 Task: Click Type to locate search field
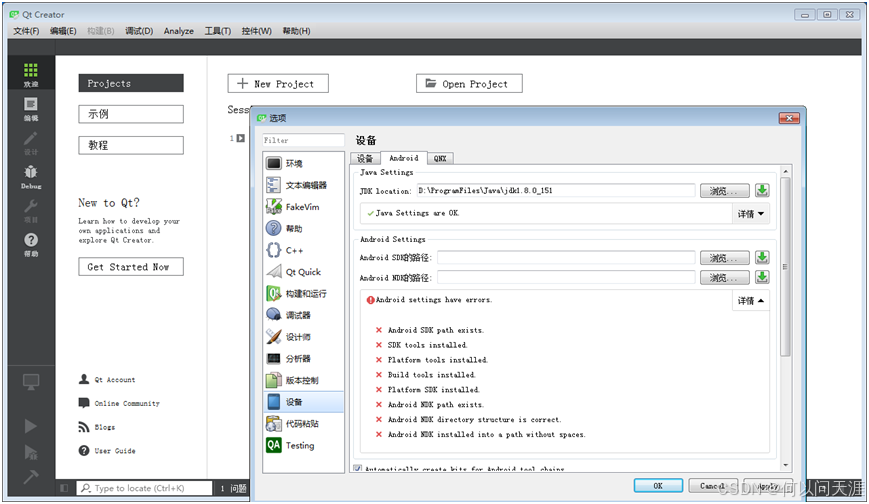pos(144,488)
